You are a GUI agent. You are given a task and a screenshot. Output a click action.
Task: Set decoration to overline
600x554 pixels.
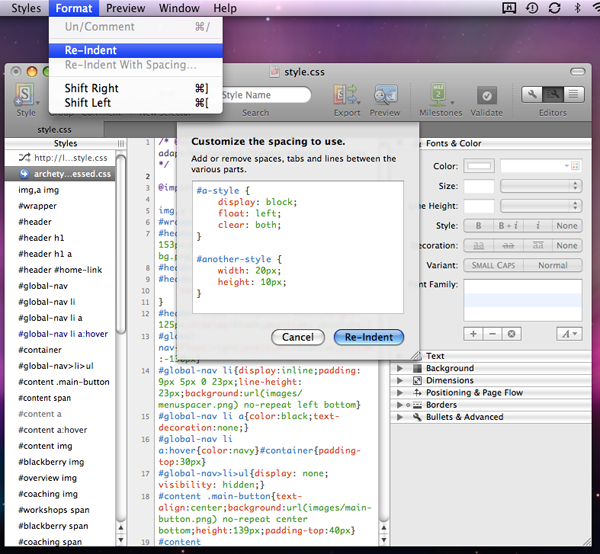pyautogui.click(x=538, y=246)
